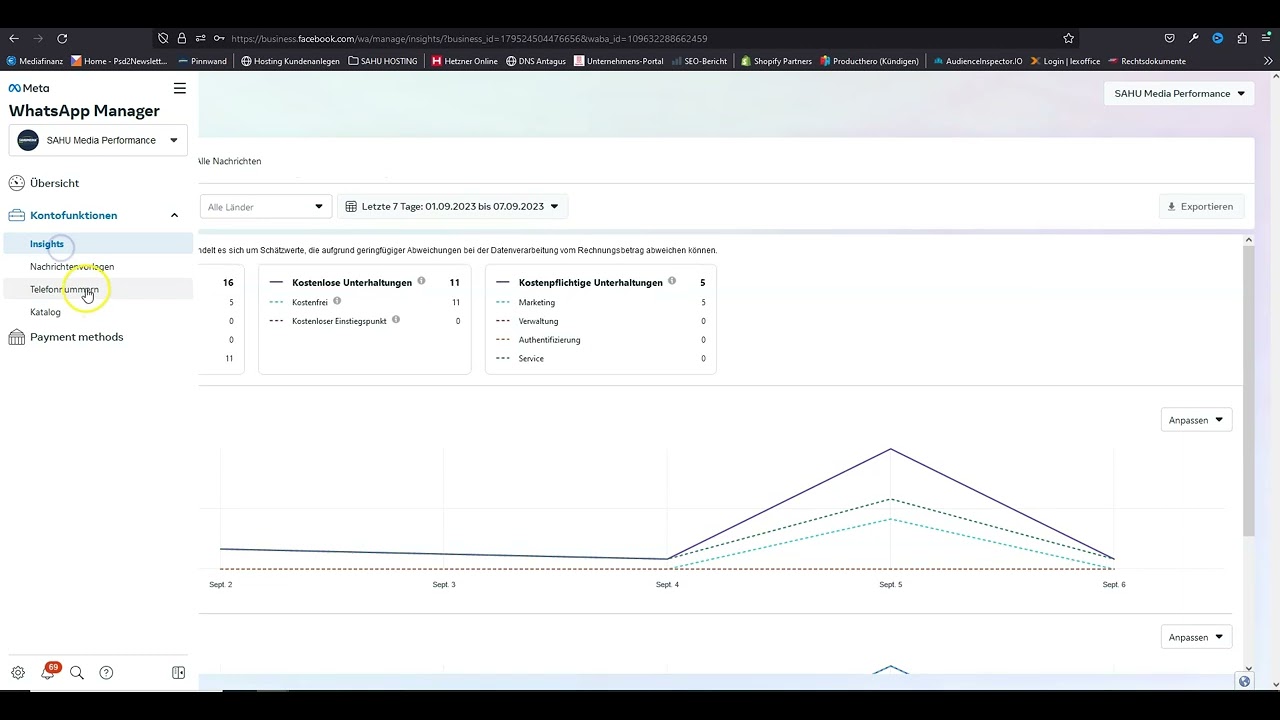The height and width of the screenshot is (720, 1280).
Task: Click the Übersicht gauge icon
Action: click(x=16, y=183)
